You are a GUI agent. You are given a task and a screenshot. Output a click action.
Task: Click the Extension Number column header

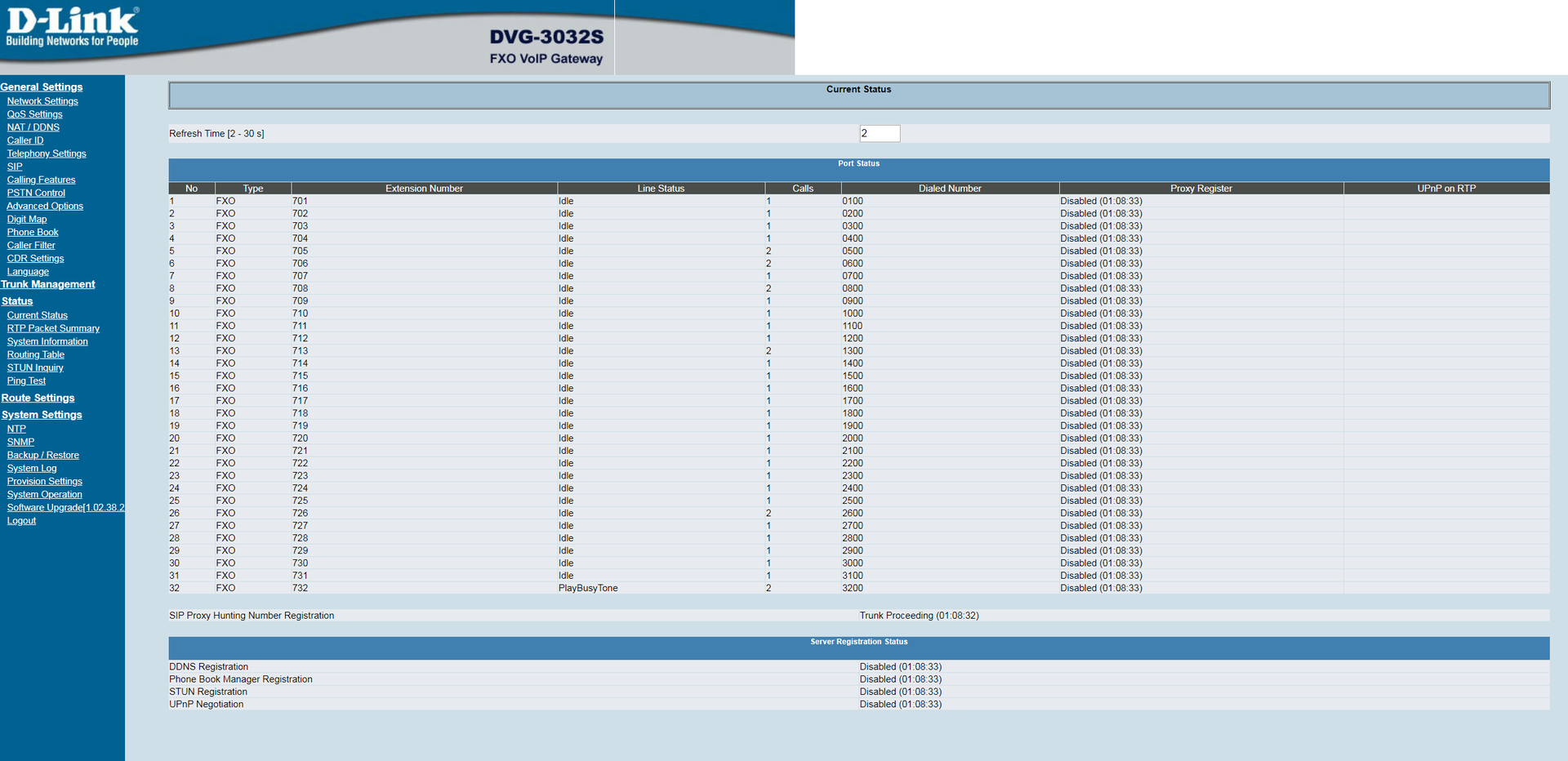(x=424, y=189)
